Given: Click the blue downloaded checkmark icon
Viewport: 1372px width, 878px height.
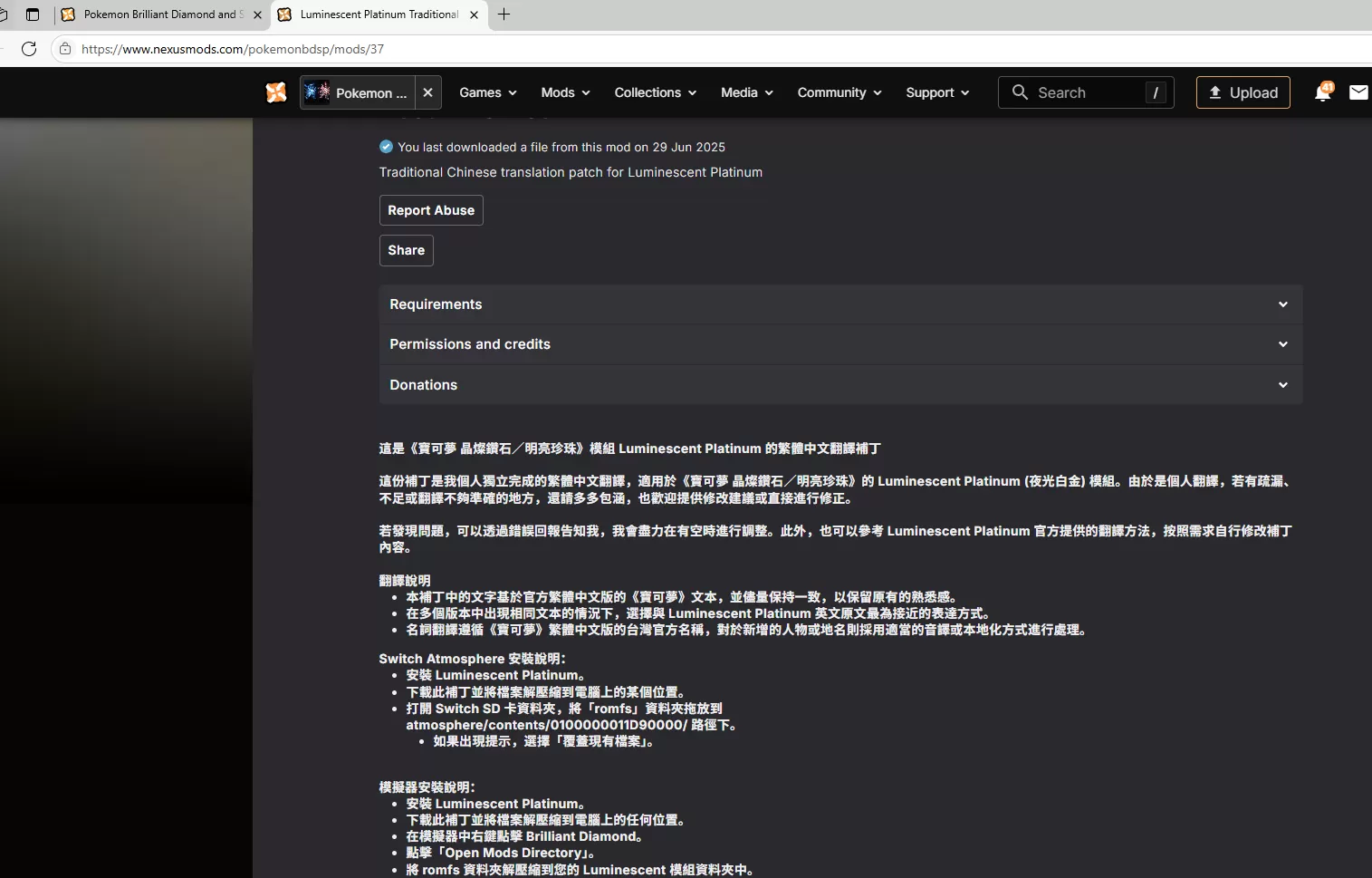Looking at the screenshot, I should [x=387, y=147].
